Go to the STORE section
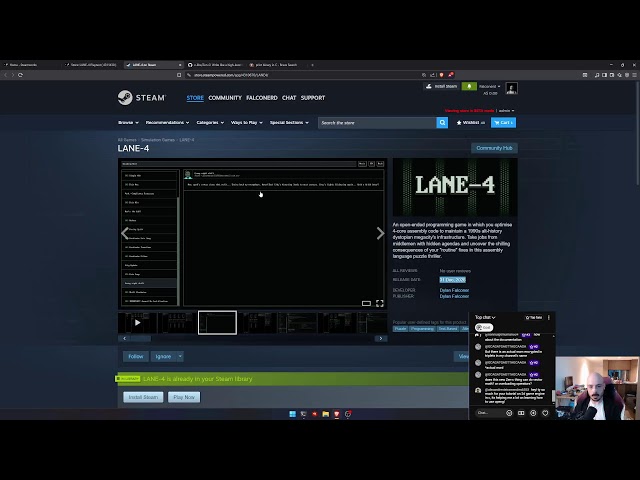The height and width of the screenshot is (480, 640). (195, 98)
